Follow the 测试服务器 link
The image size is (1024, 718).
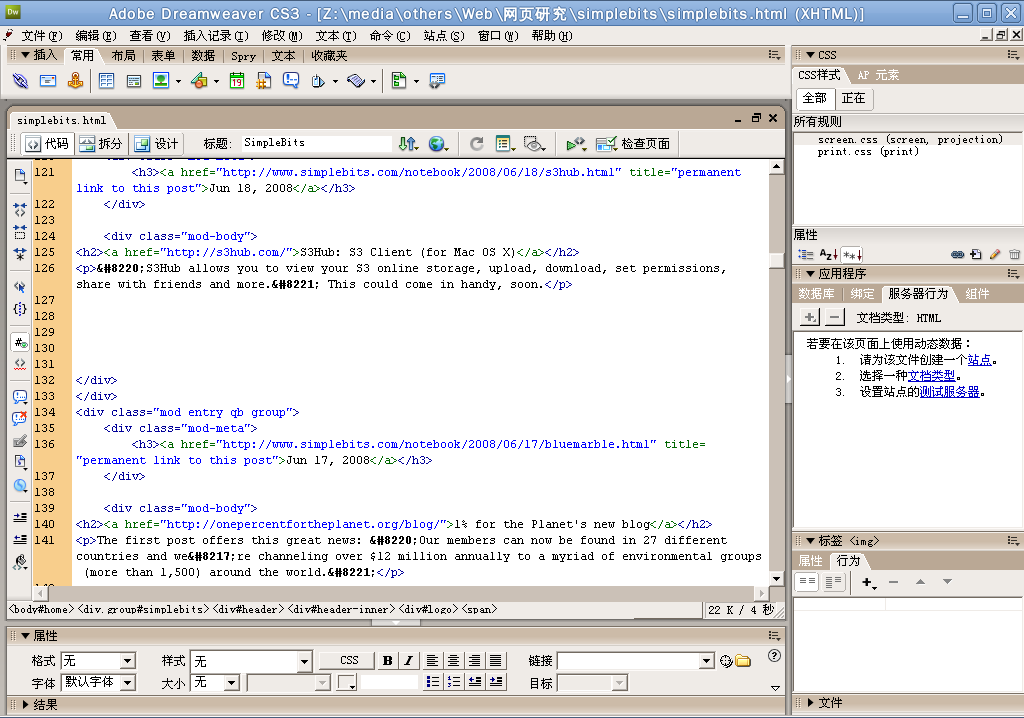tap(950, 392)
